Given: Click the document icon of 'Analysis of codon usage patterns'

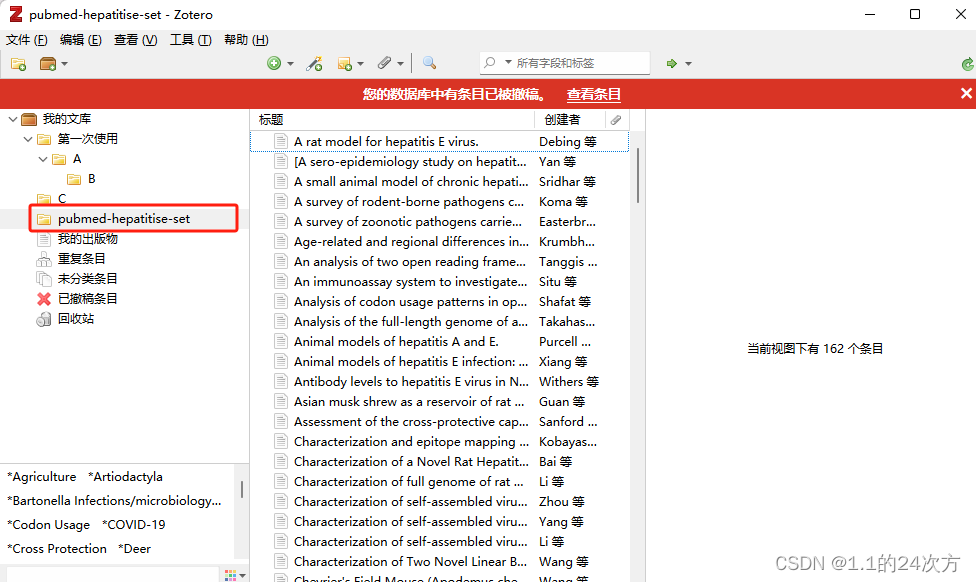Looking at the screenshot, I should 281,301.
